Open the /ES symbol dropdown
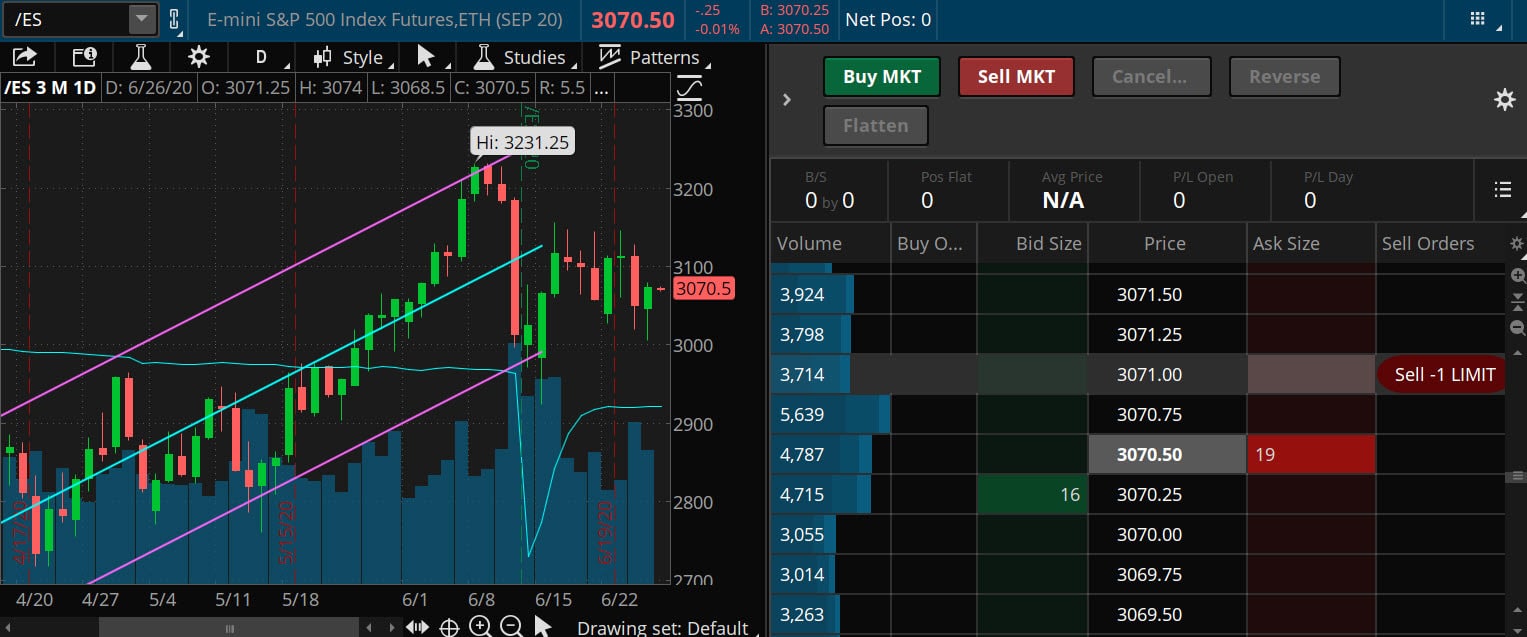This screenshot has width=1527, height=637. click(143, 19)
